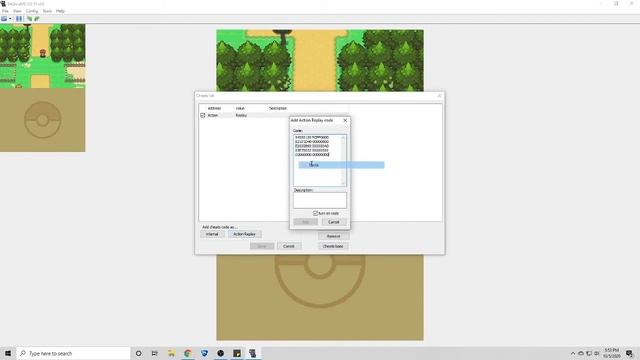Viewport: 640px width, 360px height.
Task: Click the Code box vertical scrollbar
Action: [344, 160]
